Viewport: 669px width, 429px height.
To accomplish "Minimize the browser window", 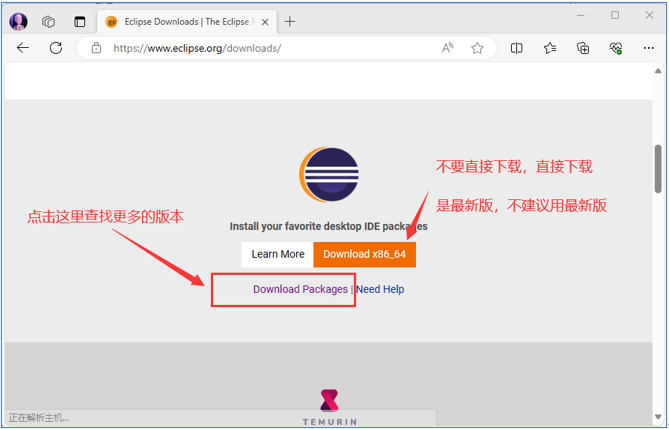I will click(581, 15).
